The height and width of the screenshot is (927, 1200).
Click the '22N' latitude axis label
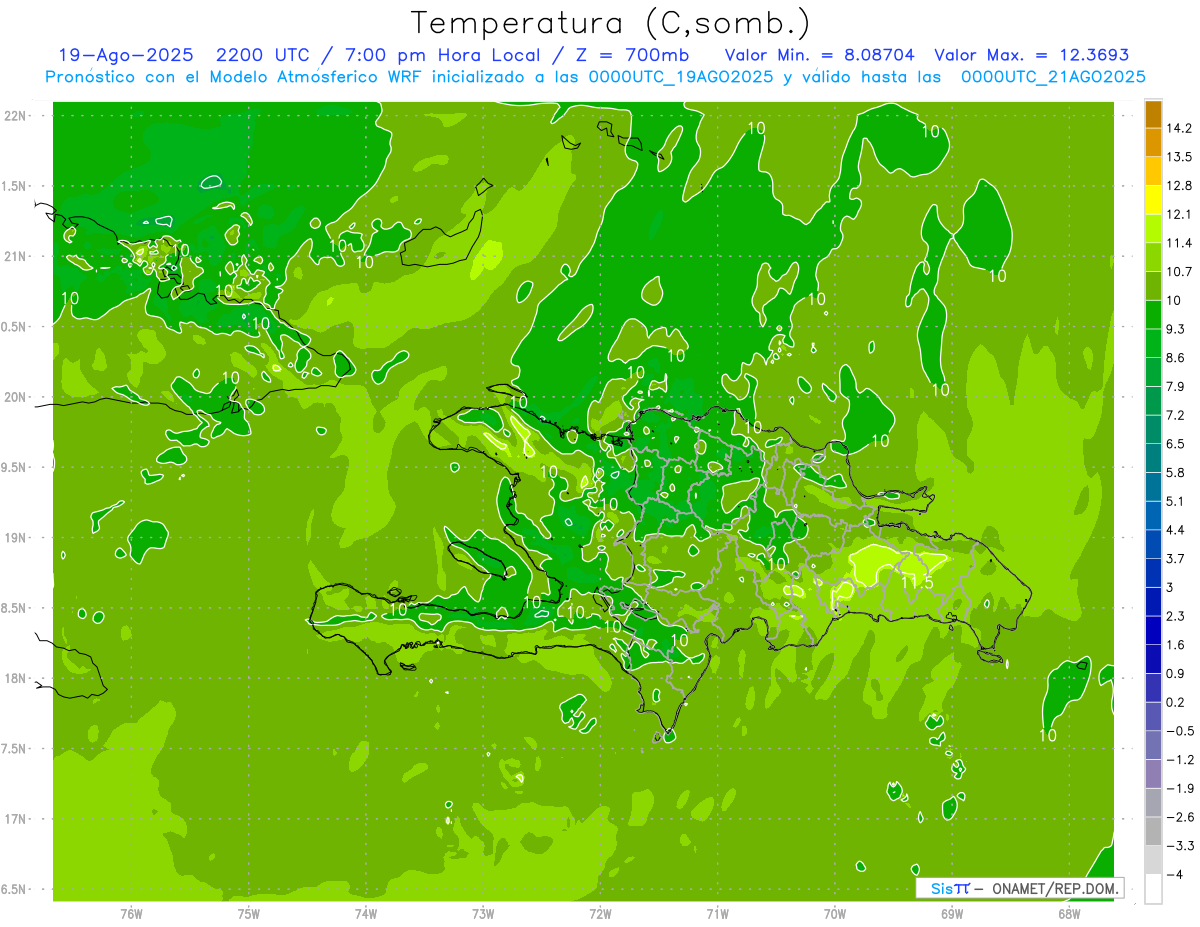point(15,116)
